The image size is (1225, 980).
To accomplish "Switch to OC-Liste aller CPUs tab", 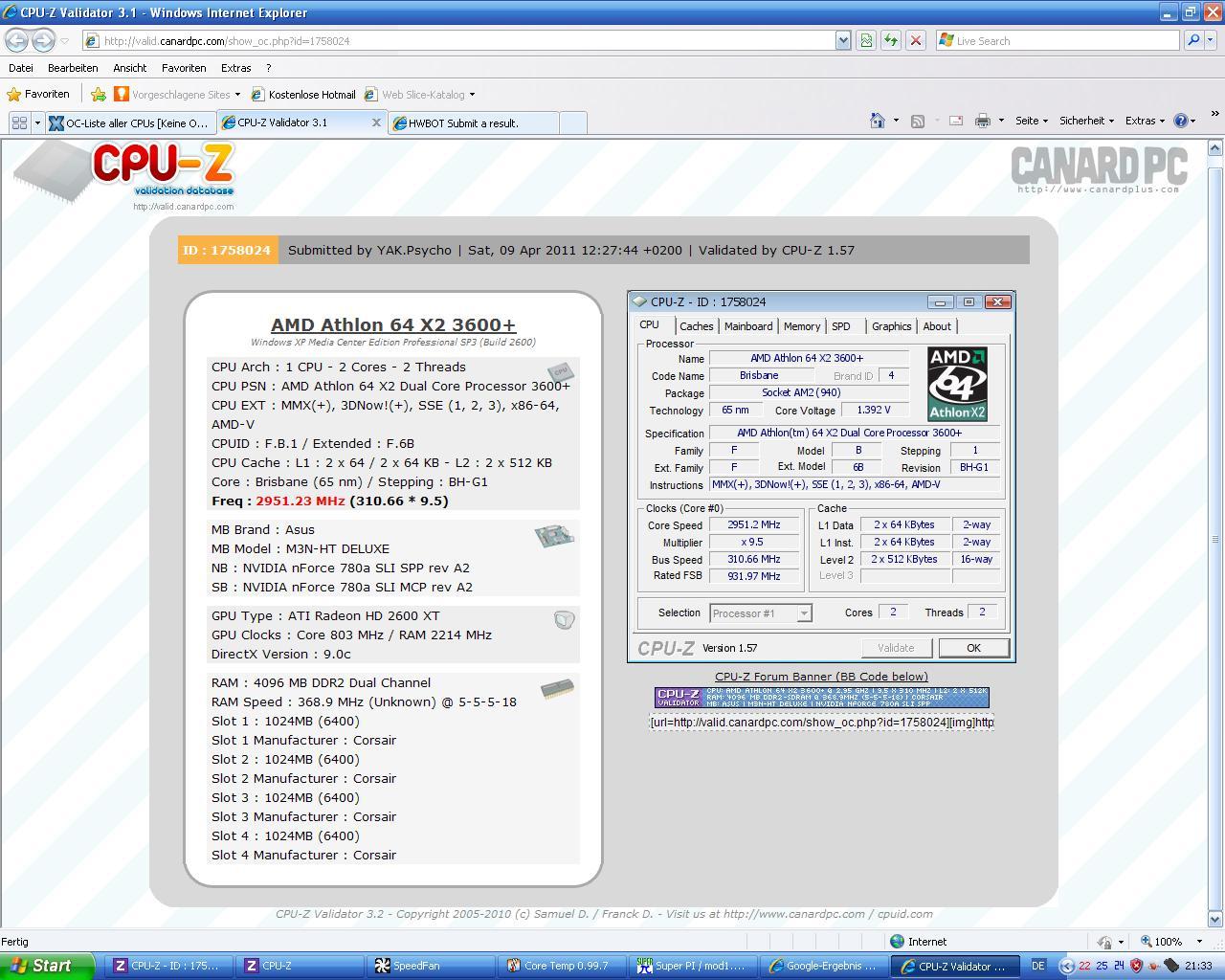I will (x=129, y=122).
